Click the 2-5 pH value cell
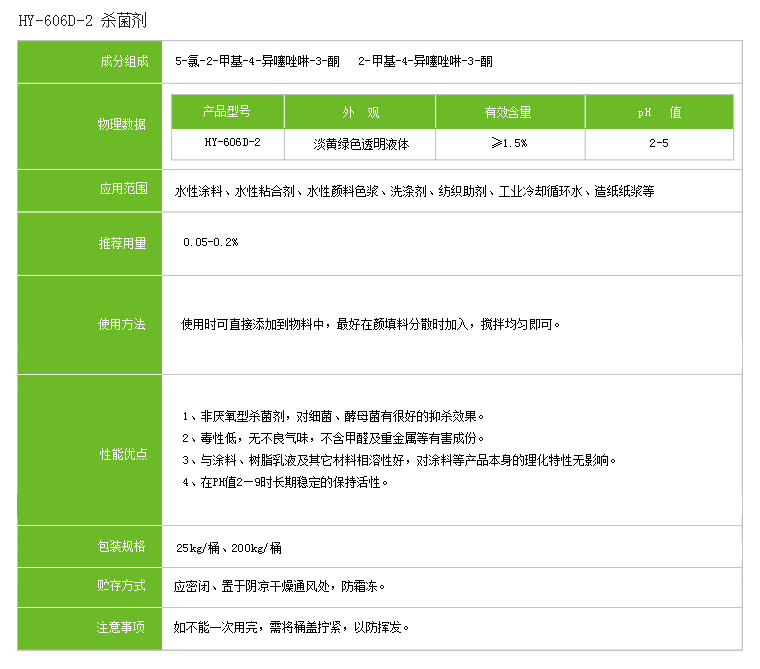The height and width of the screenshot is (669, 760). (659, 144)
